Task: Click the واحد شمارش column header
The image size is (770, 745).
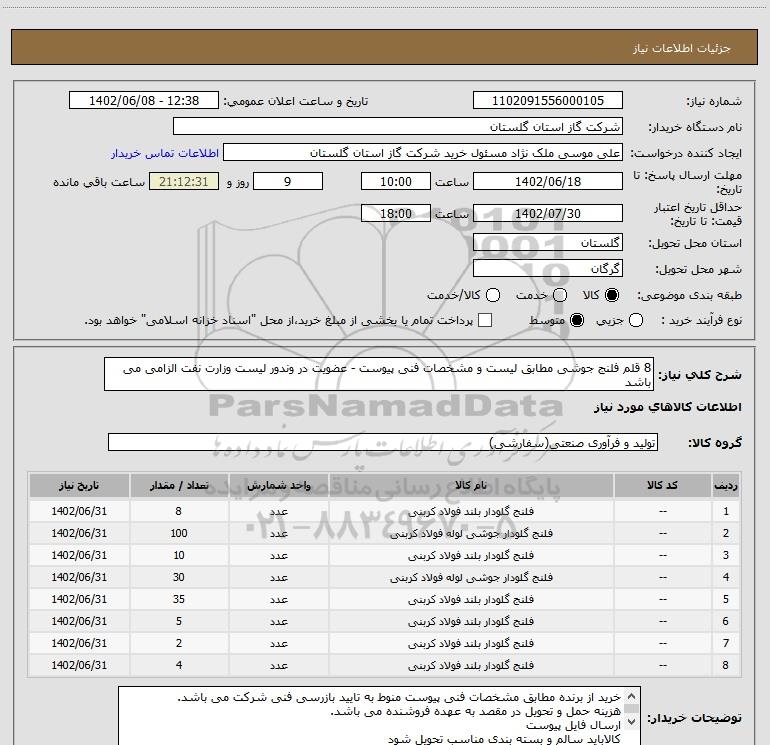Action: 278,485
